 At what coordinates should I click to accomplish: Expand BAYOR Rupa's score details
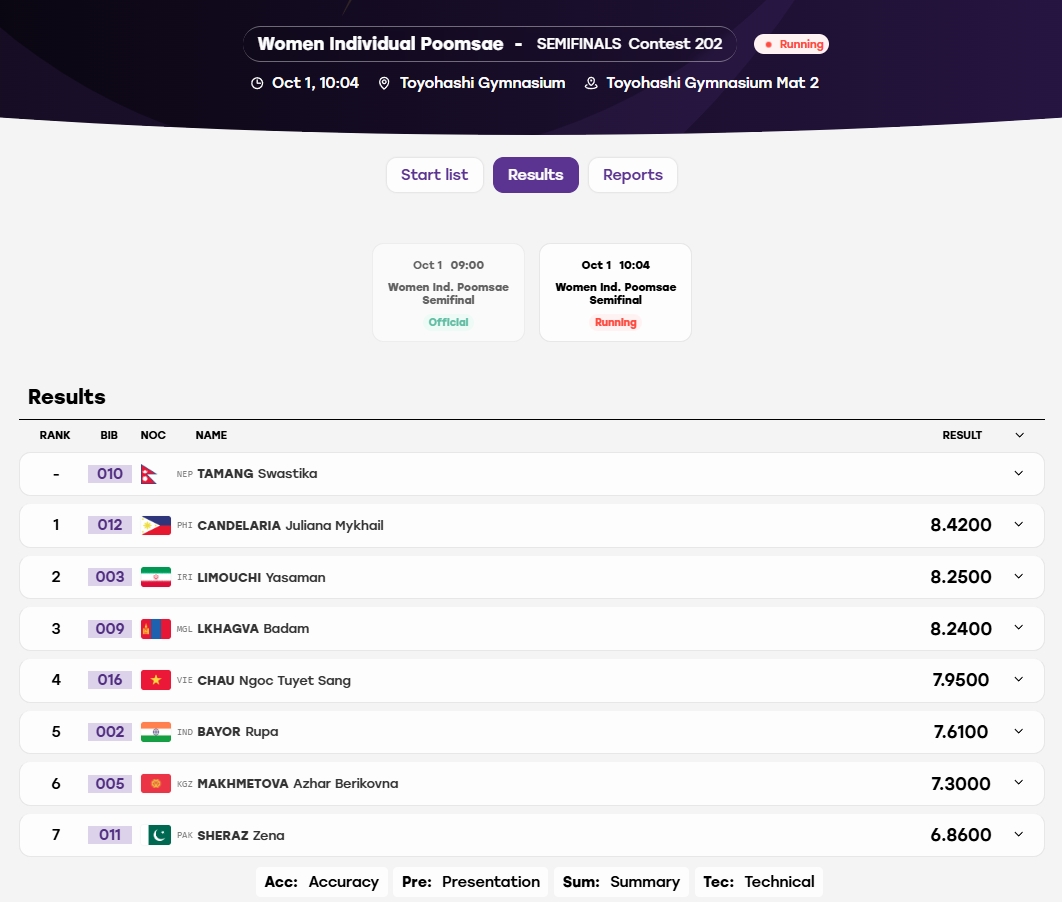click(1019, 731)
